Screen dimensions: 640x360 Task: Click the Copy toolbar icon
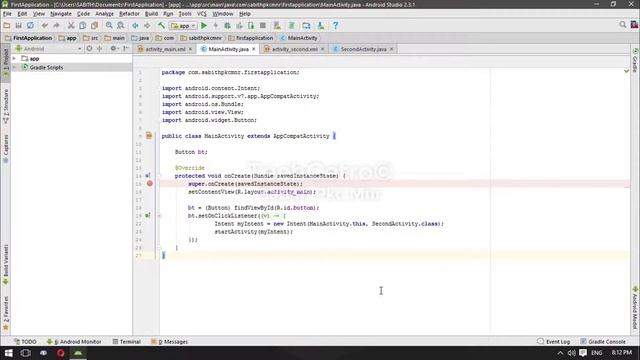coord(82,25)
